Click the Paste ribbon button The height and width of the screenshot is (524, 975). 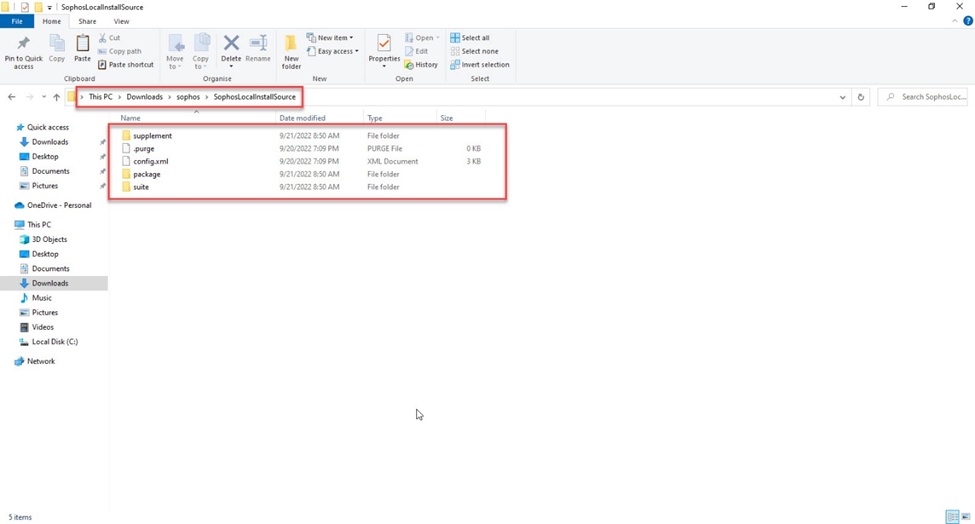82,49
